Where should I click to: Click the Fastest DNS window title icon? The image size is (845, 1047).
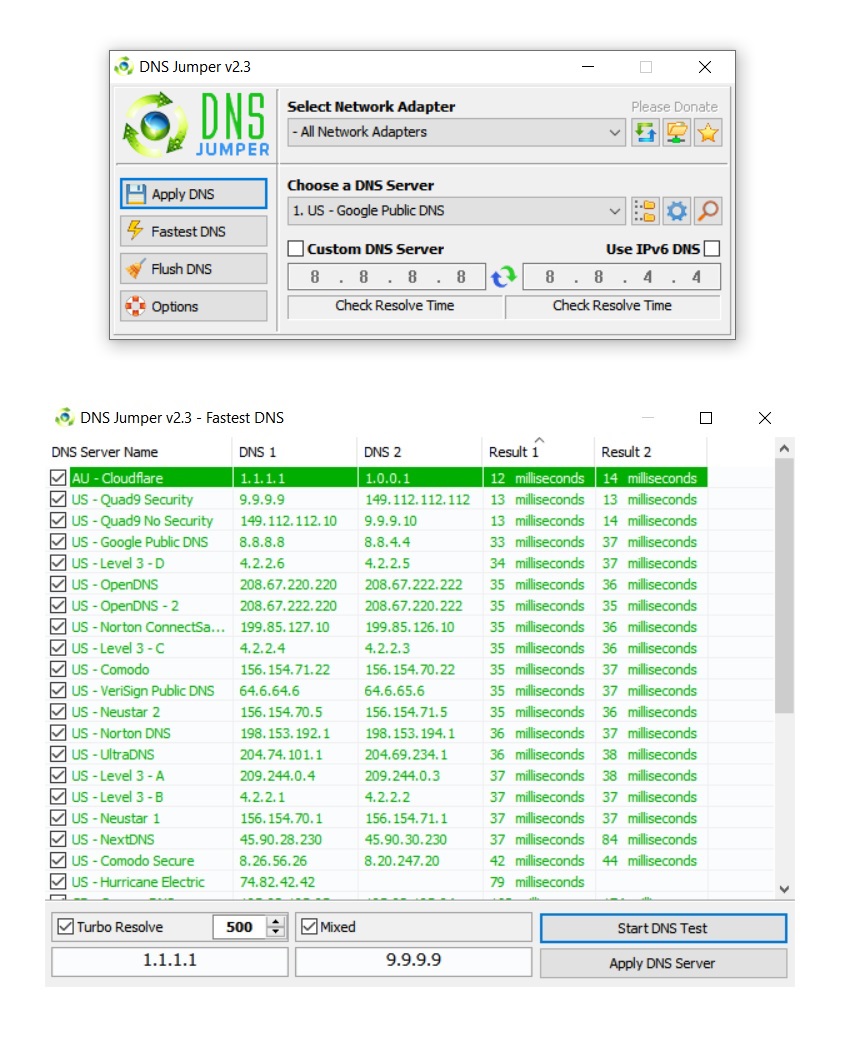point(64,417)
